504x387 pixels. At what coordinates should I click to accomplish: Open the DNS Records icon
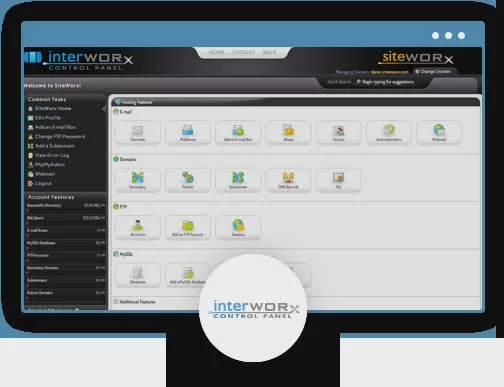288,180
